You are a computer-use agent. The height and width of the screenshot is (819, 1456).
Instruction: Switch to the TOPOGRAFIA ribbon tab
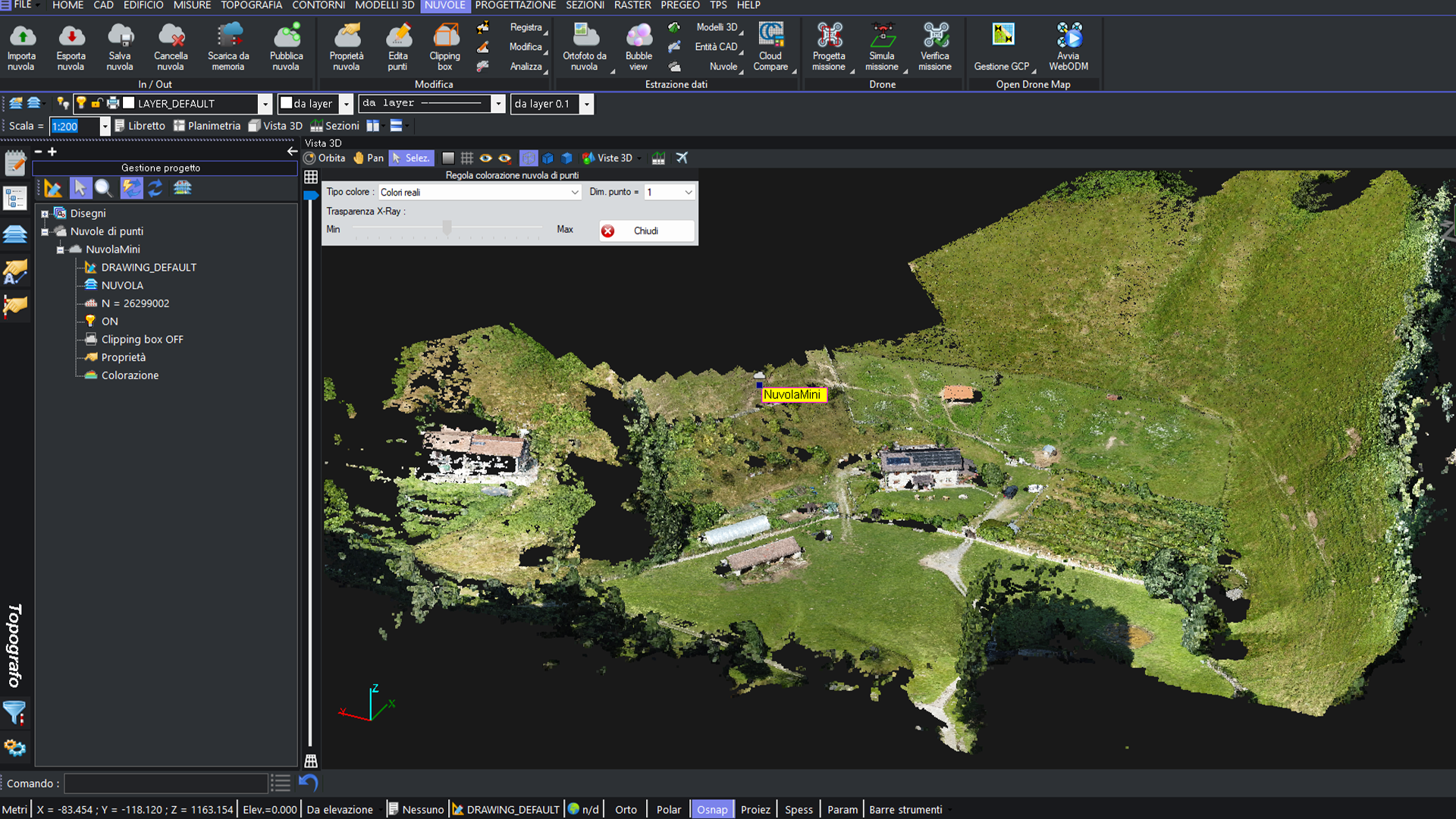point(251,5)
